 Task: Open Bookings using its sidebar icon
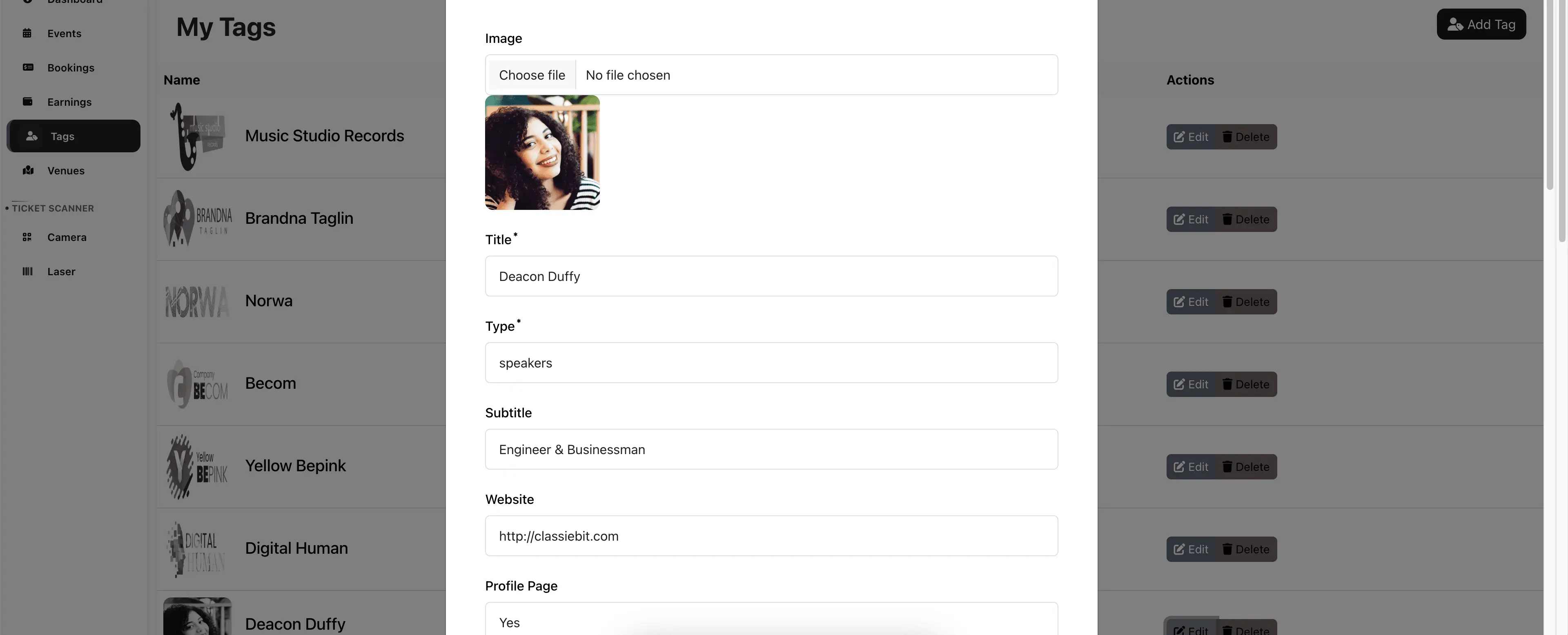(x=28, y=67)
